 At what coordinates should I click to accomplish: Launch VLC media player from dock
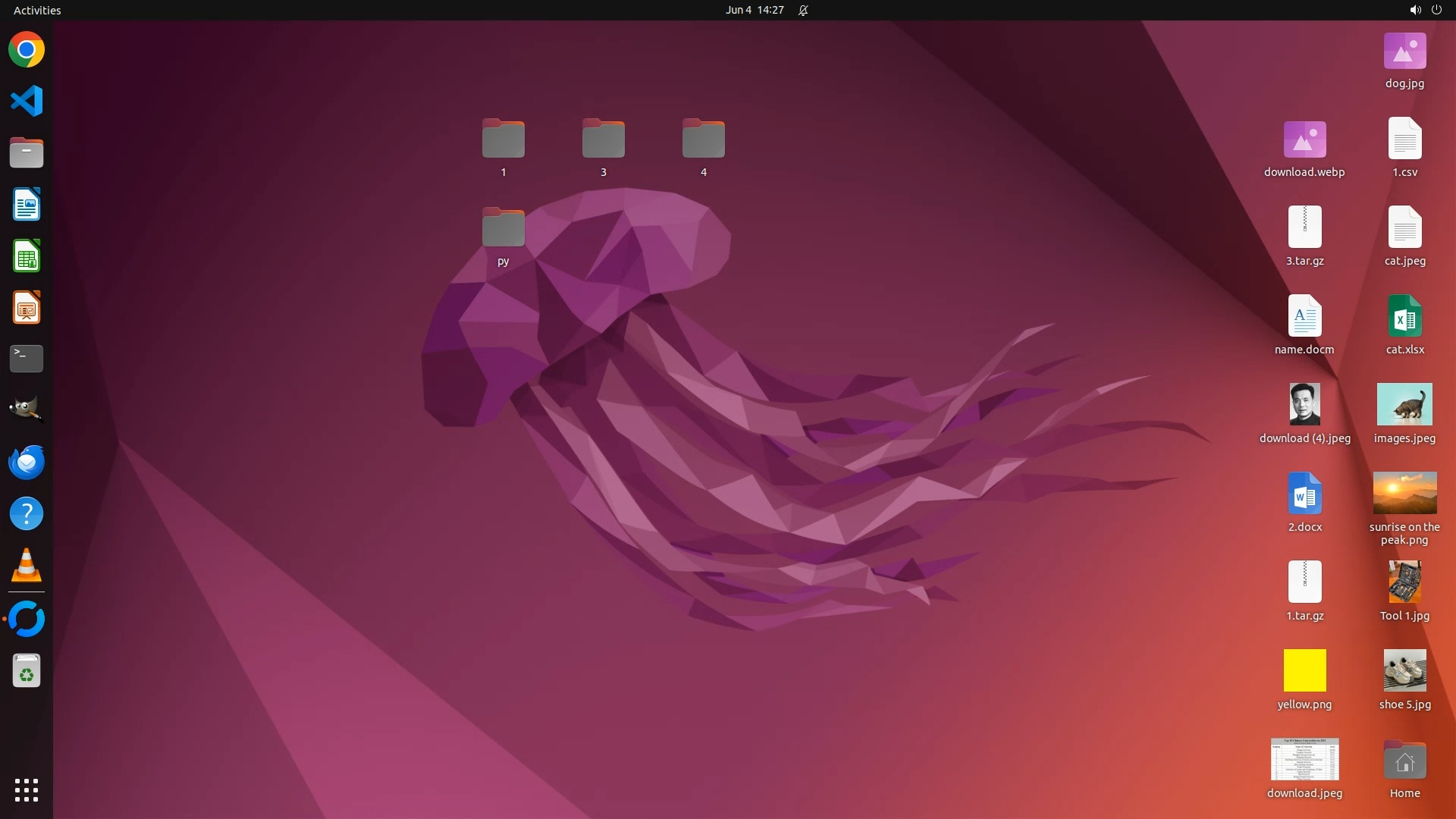[x=27, y=566]
